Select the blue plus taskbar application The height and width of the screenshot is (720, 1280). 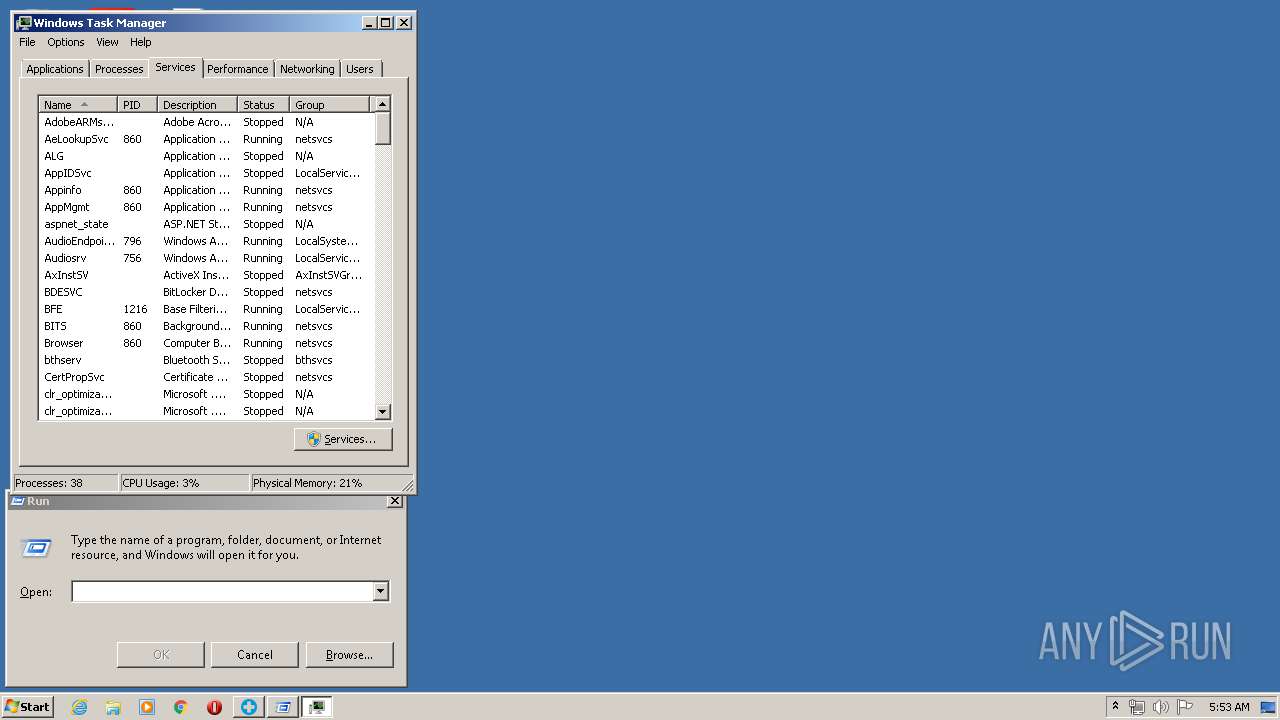pyautogui.click(x=249, y=707)
